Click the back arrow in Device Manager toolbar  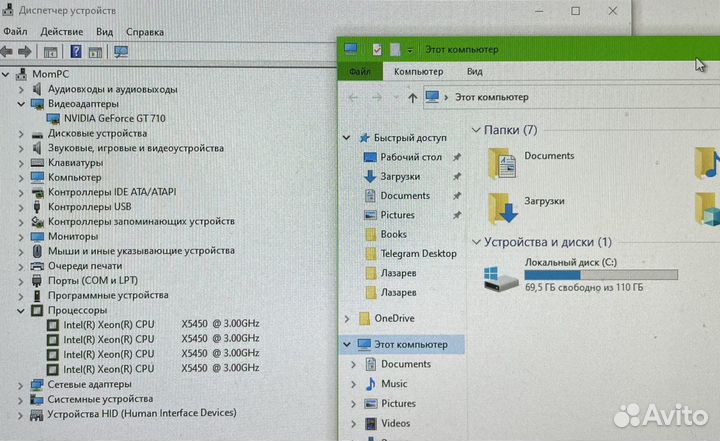point(8,52)
